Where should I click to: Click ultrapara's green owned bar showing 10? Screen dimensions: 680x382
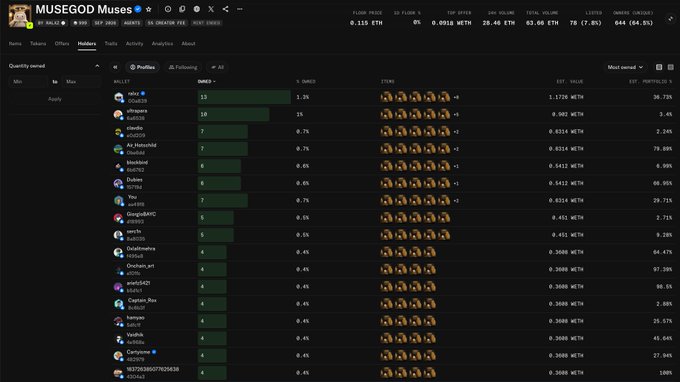point(233,114)
